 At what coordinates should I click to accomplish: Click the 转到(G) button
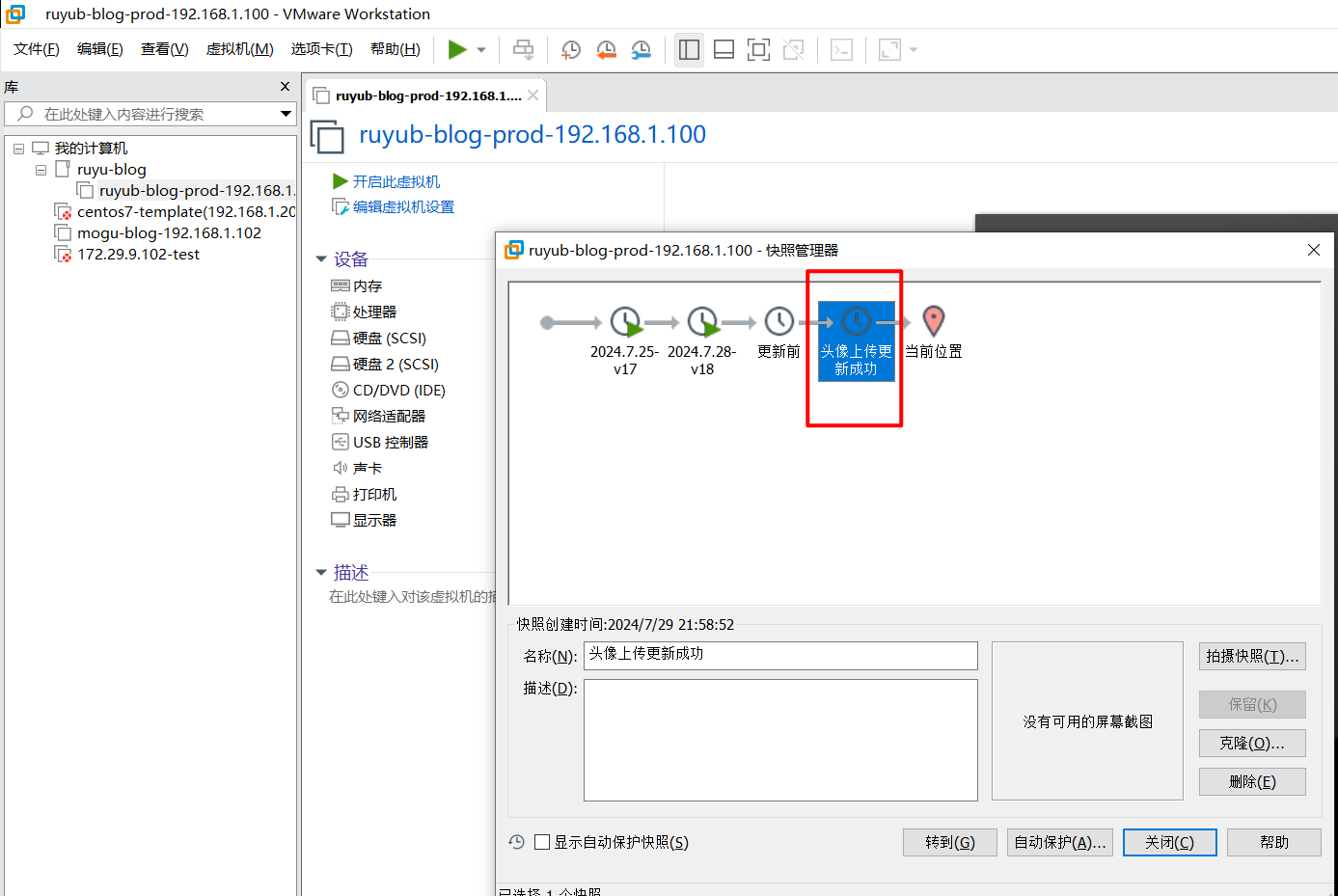tap(950, 842)
